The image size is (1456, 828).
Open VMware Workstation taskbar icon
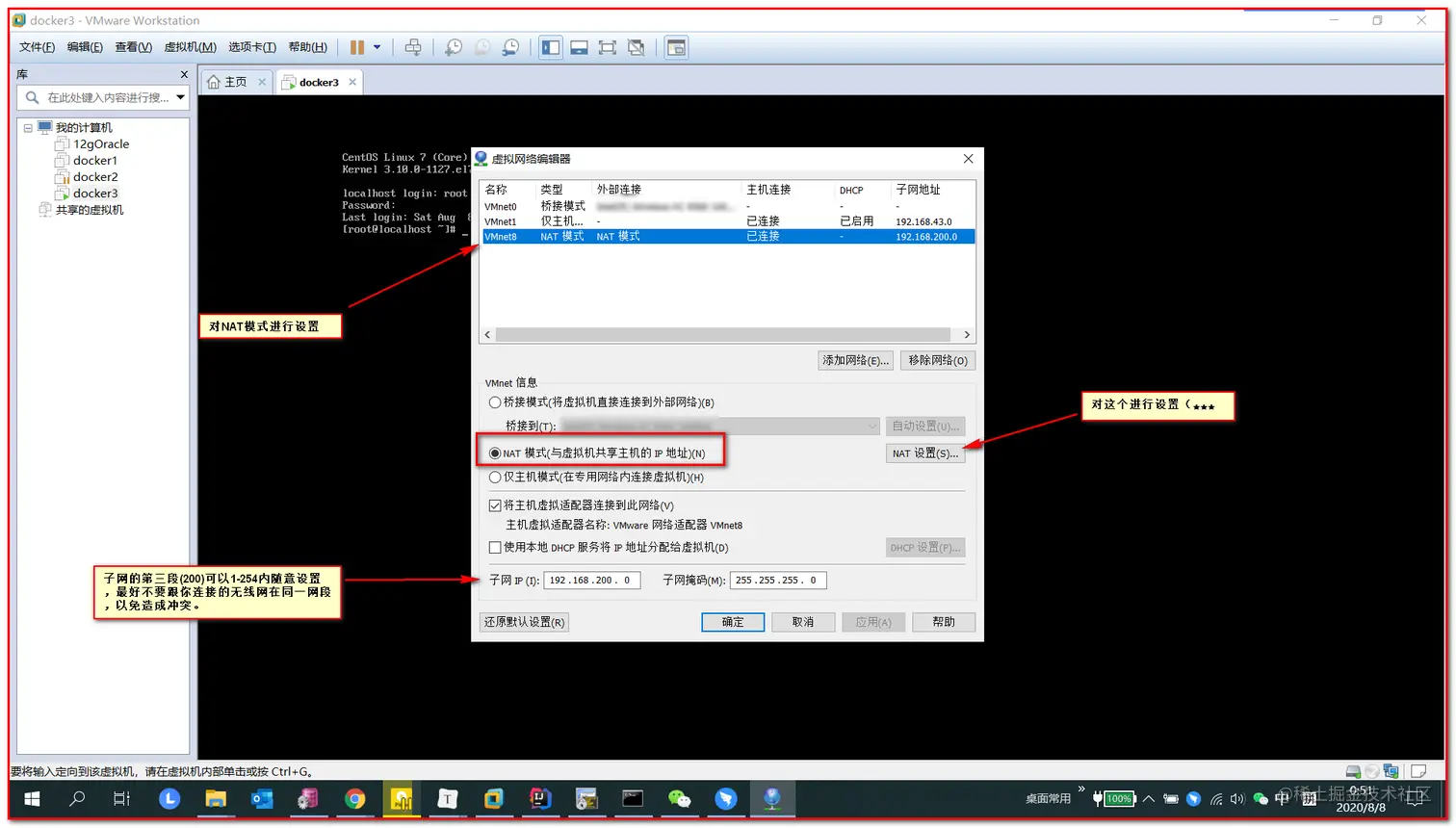tap(494, 799)
